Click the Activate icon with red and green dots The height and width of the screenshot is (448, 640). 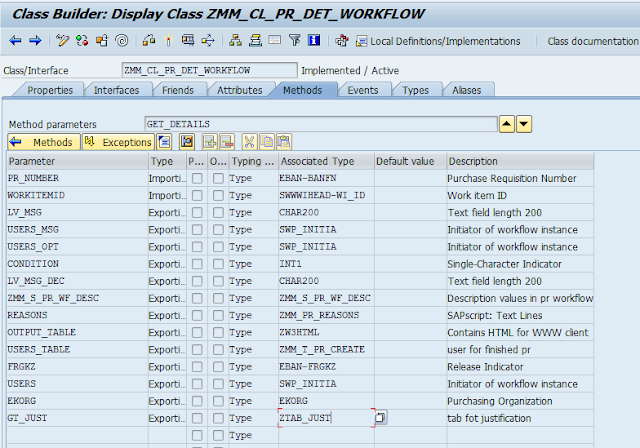coord(82,40)
